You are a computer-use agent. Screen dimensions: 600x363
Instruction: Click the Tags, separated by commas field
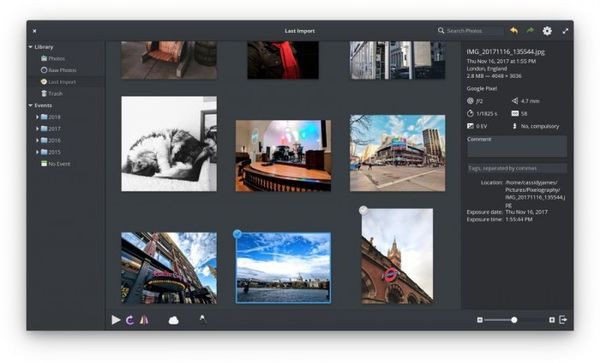click(517, 168)
